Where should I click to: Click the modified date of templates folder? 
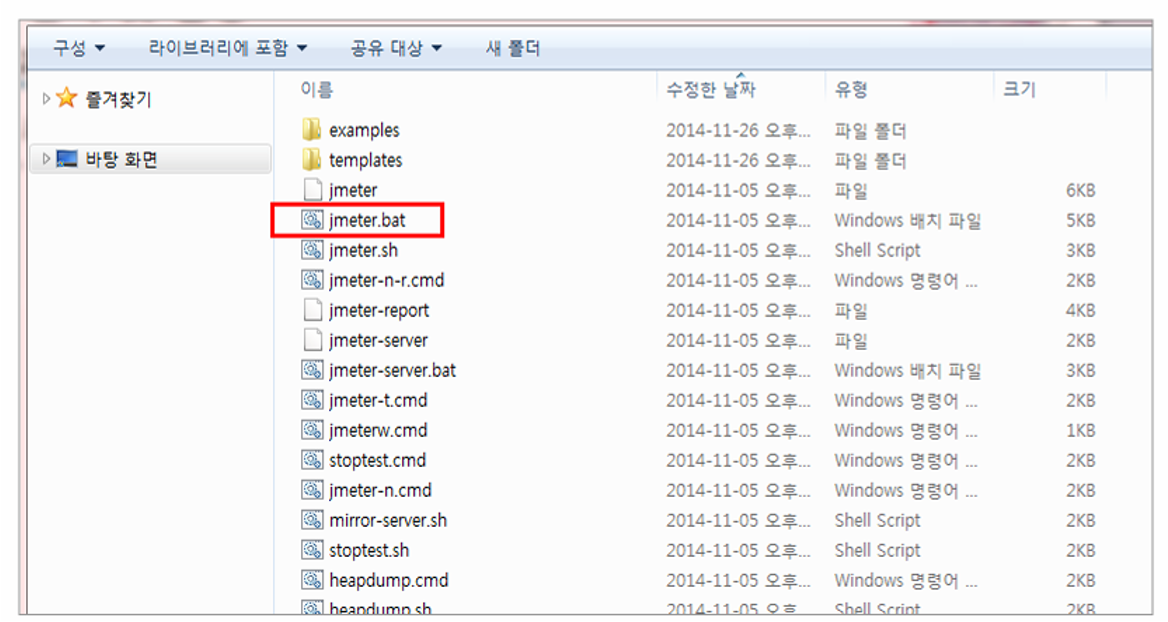click(x=738, y=160)
